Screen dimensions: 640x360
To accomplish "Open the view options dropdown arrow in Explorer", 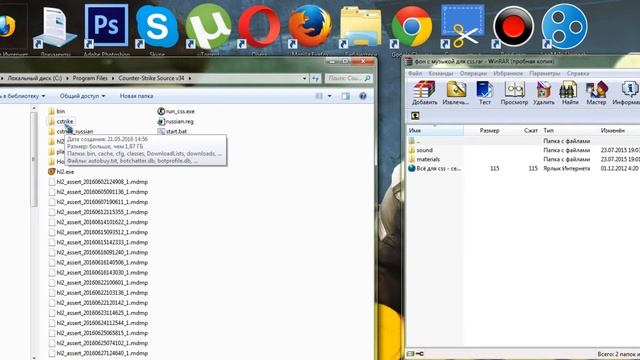I will point(329,96).
